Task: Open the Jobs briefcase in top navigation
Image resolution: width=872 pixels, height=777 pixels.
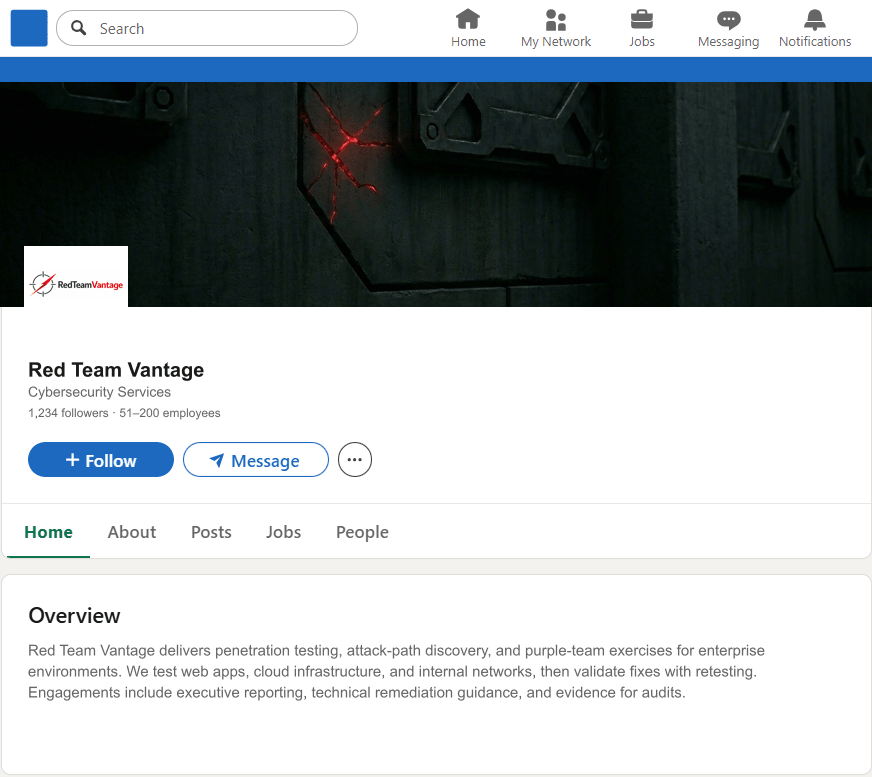Action: click(x=642, y=29)
